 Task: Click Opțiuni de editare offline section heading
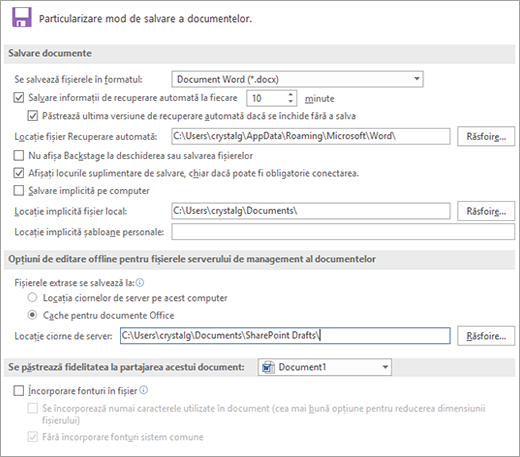click(192, 259)
